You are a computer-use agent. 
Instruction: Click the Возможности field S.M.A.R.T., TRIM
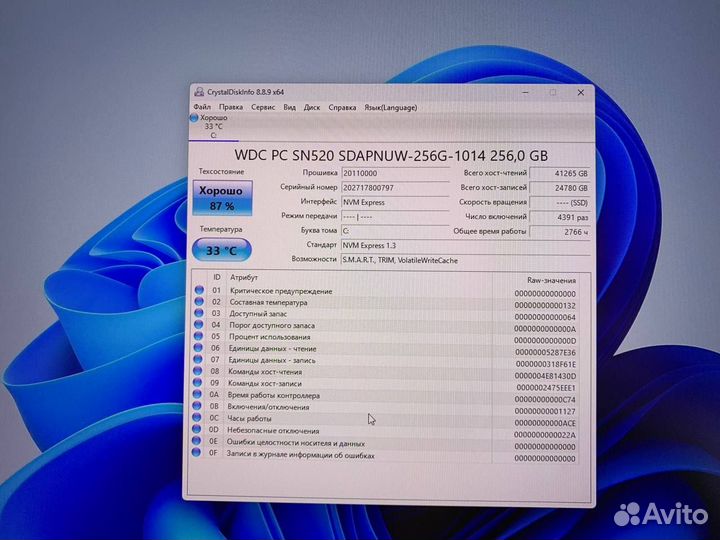pyautogui.click(x=466, y=260)
